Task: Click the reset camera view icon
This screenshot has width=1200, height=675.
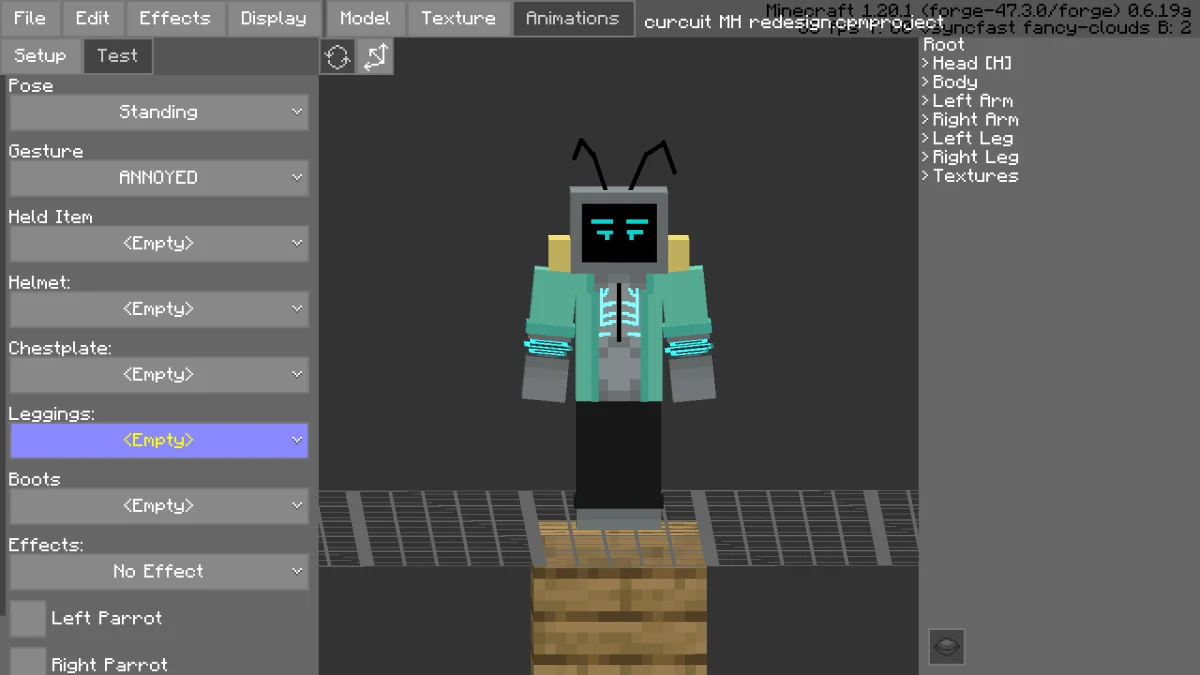Action: (338, 57)
